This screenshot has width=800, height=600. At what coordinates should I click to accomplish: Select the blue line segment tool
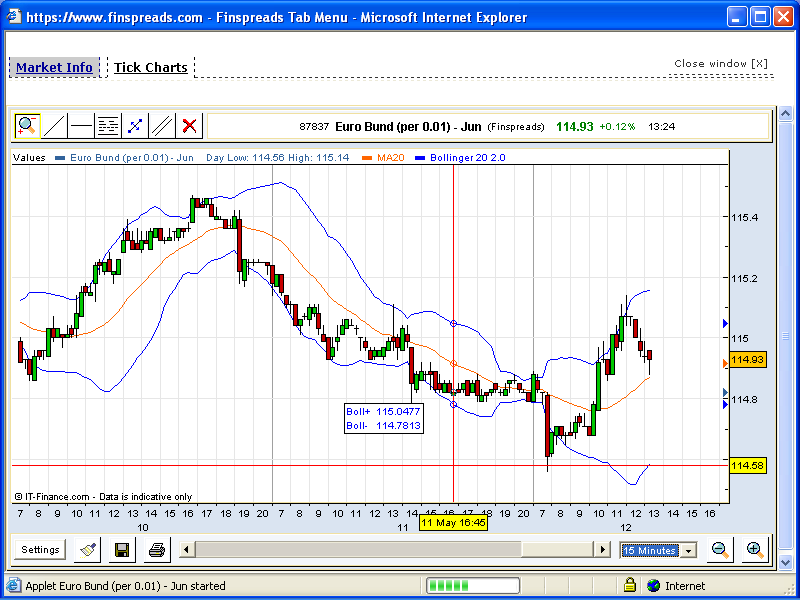pos(135,126)
